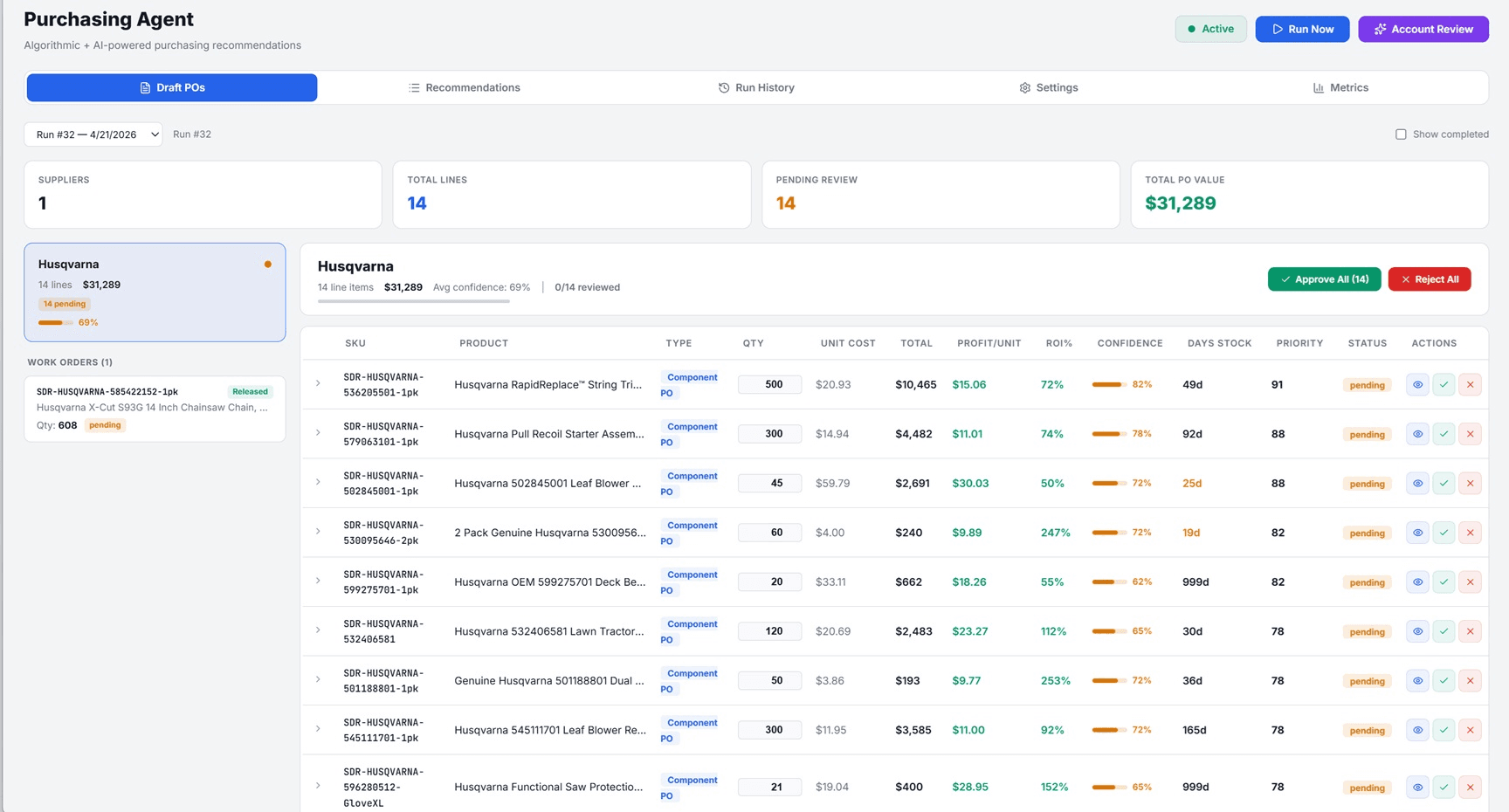The height and width of the screenshot is (812, 1509).
Task: Approve the 501188801 Dual line
Action: tap(1444, 681)
